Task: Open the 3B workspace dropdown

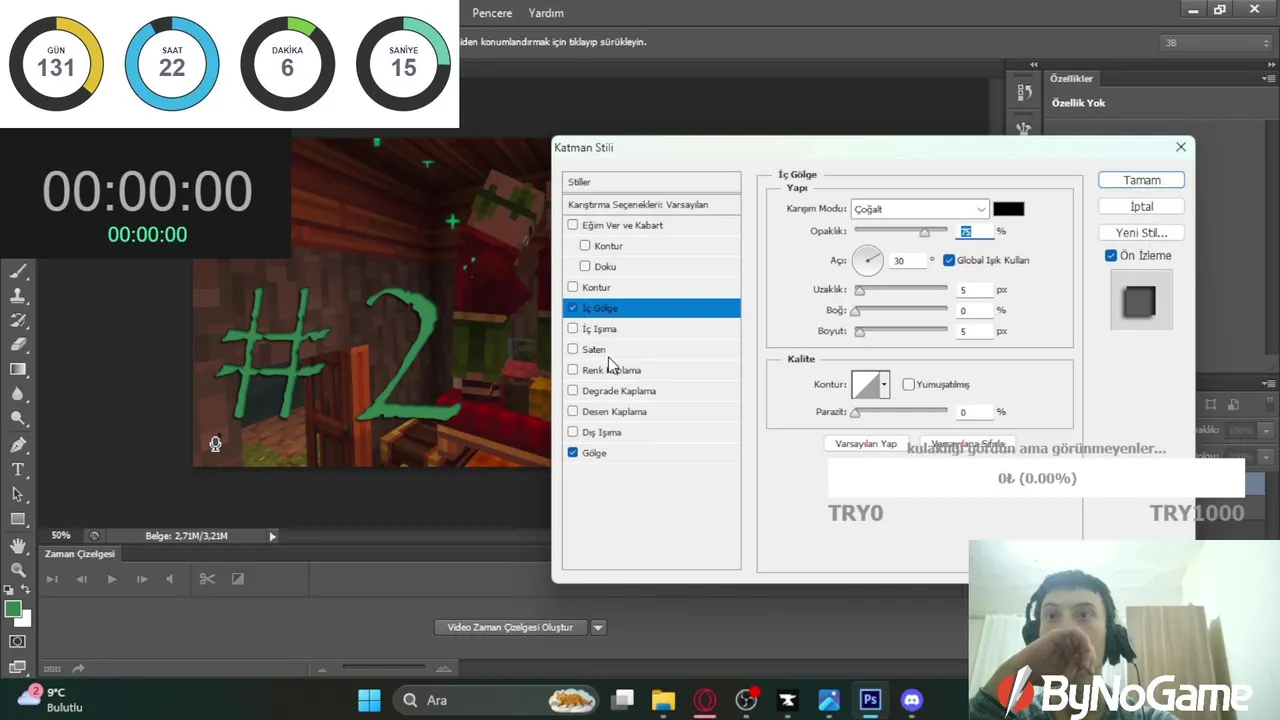Action: [x=1215, y=43]
